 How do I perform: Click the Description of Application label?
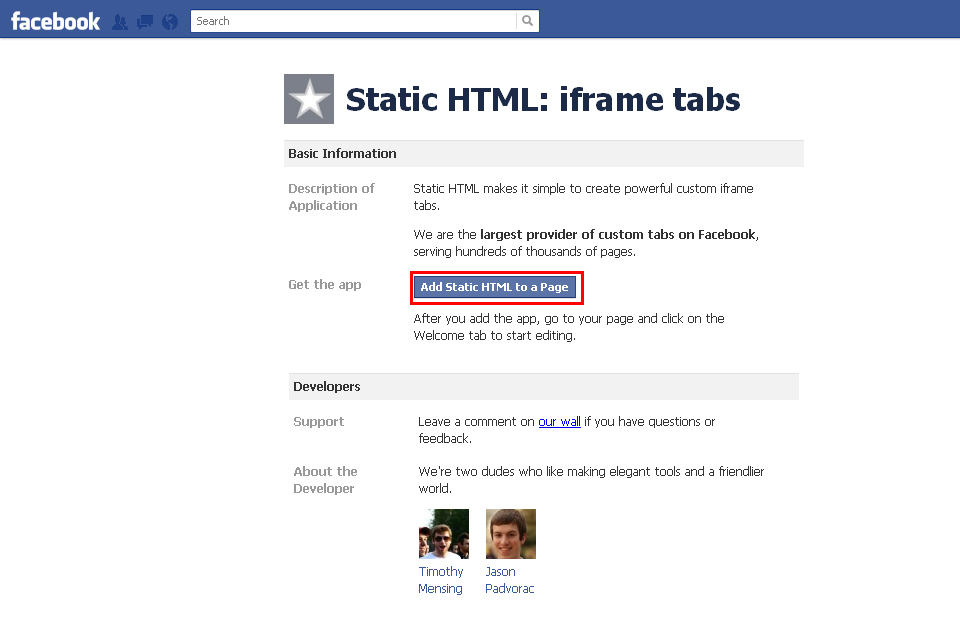(x=331, y=196)
